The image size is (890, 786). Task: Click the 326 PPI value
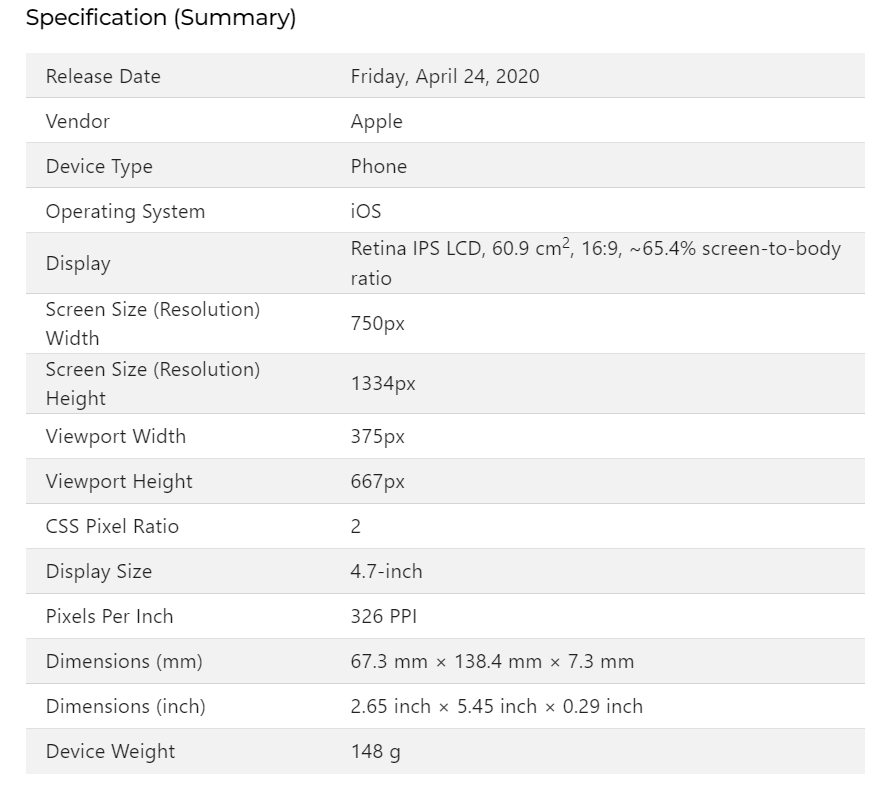click(x=384, y=616)
